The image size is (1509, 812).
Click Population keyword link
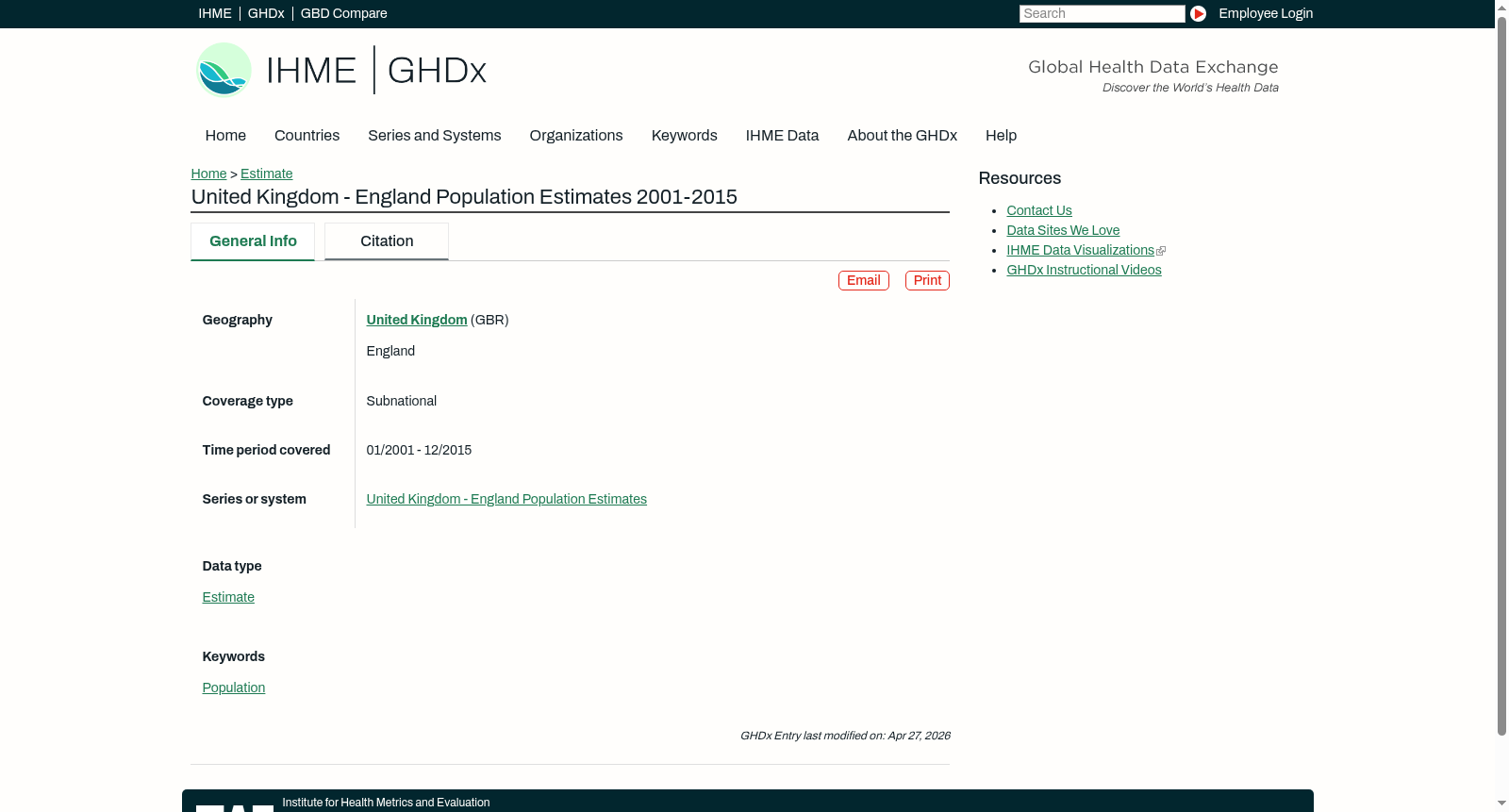[234, 688]
